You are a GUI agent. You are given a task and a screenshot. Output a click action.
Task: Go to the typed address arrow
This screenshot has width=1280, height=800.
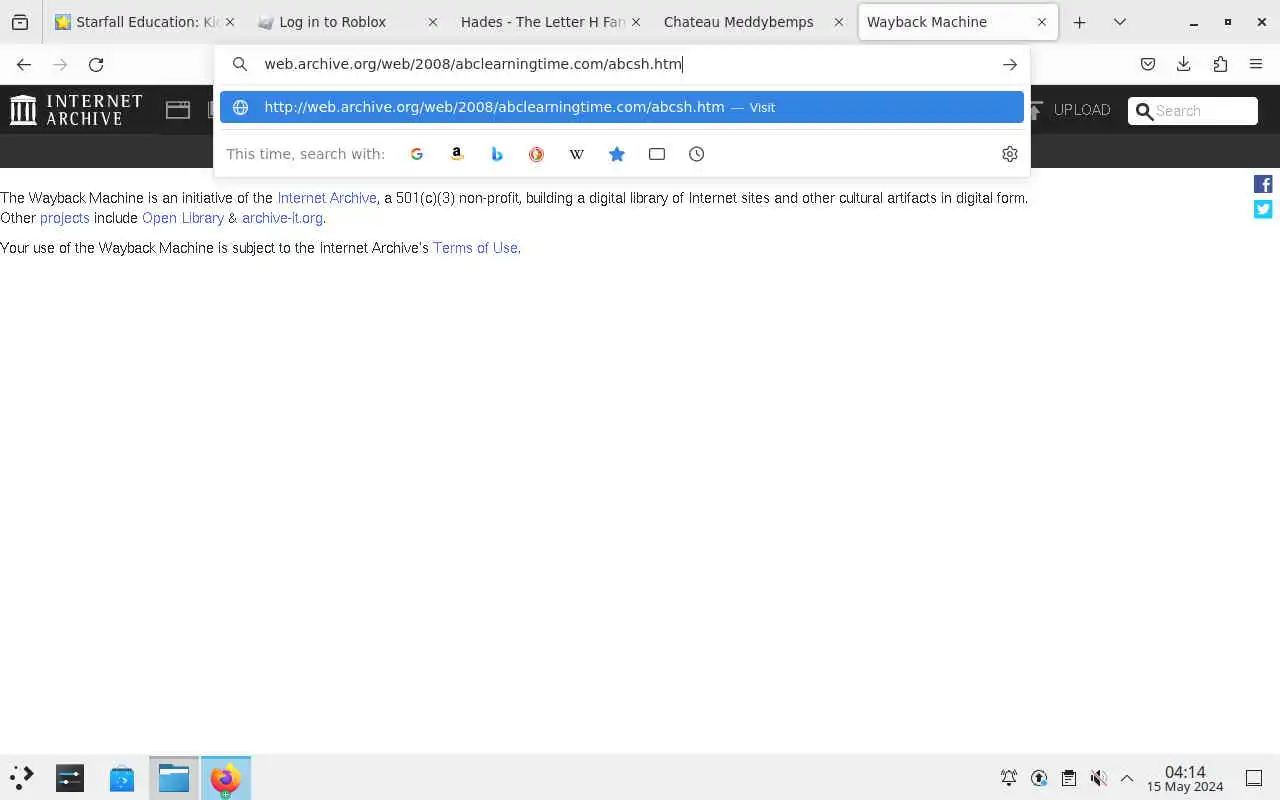1009,64
